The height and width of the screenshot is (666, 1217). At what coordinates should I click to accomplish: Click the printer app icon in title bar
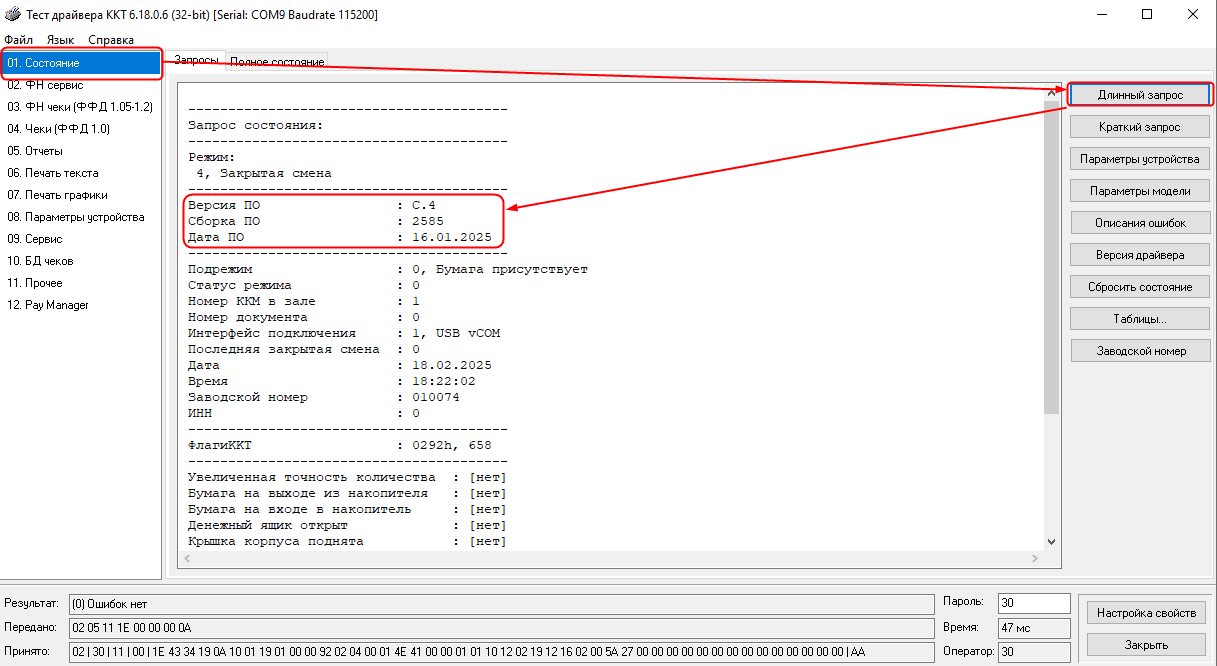[x=12, y=15]
